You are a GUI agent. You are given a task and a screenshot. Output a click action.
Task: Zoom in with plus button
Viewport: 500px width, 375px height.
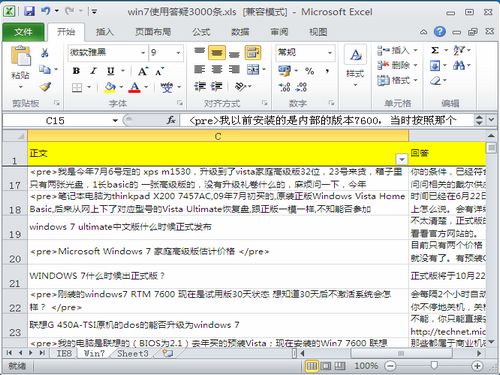point(477,366)
